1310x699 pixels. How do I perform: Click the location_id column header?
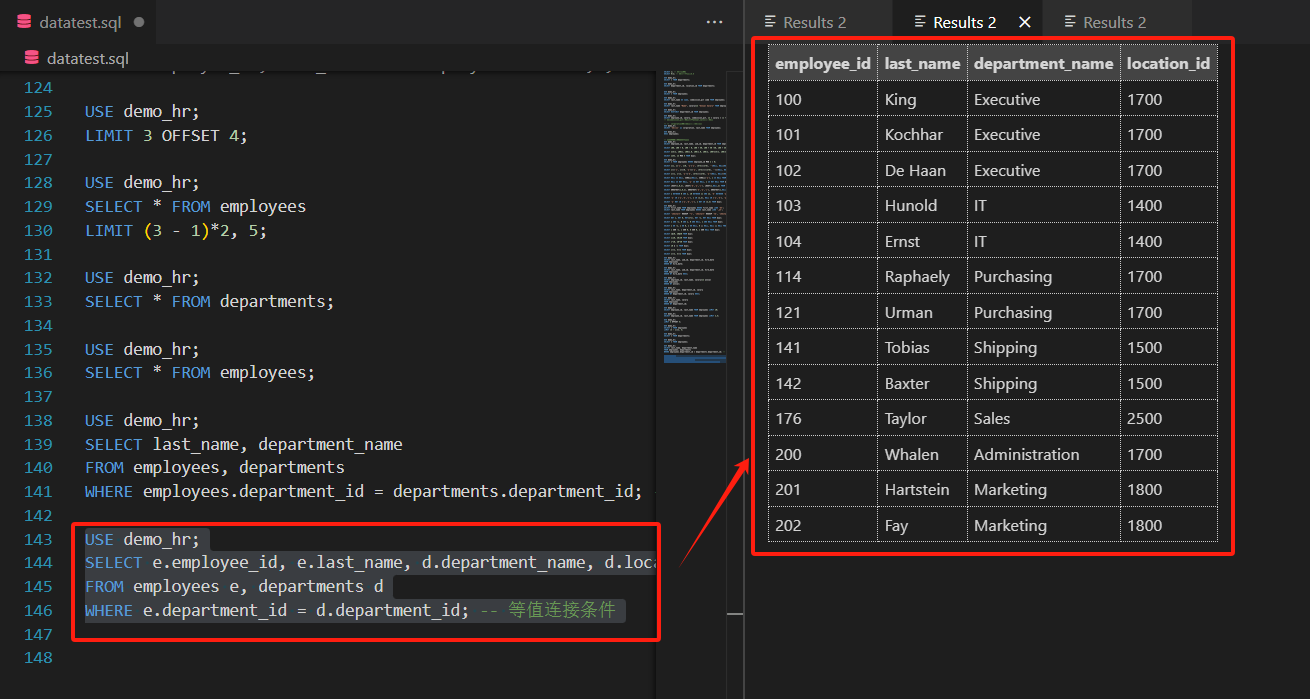[x=1168, y=63]
